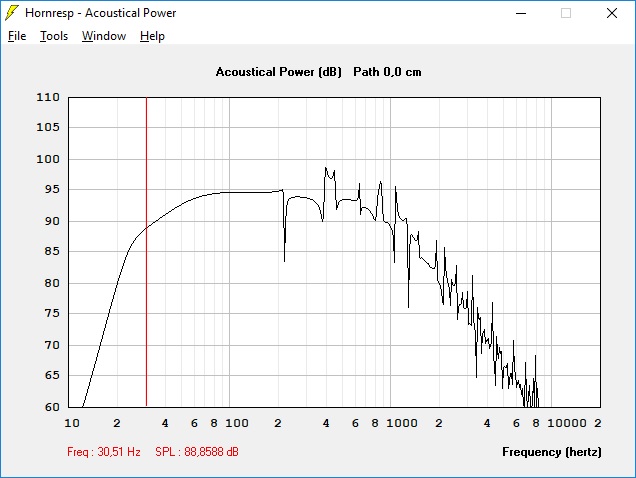Click the 'Hornresp - Acoustical Power' window title
Screen dimensions: 636x478
101,13
